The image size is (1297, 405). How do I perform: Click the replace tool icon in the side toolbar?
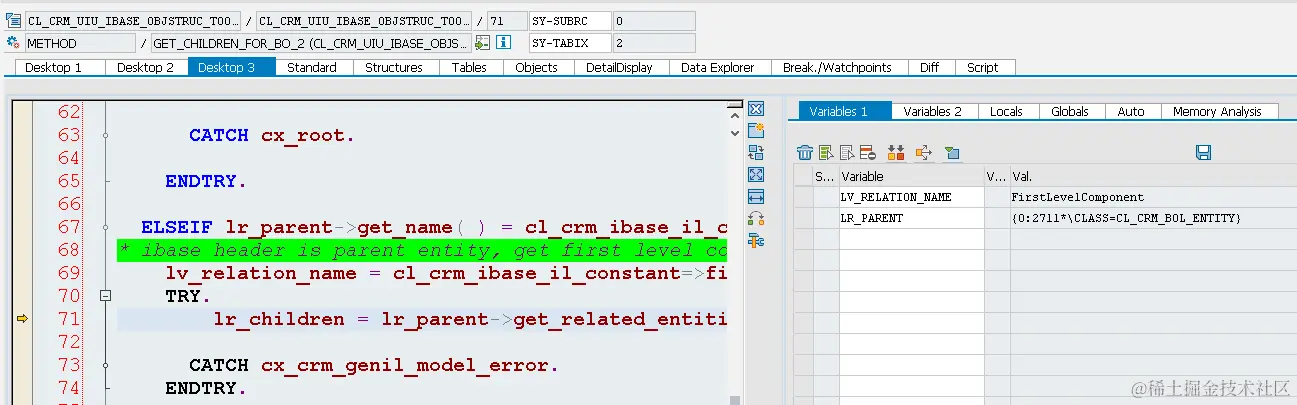[756, 152]
